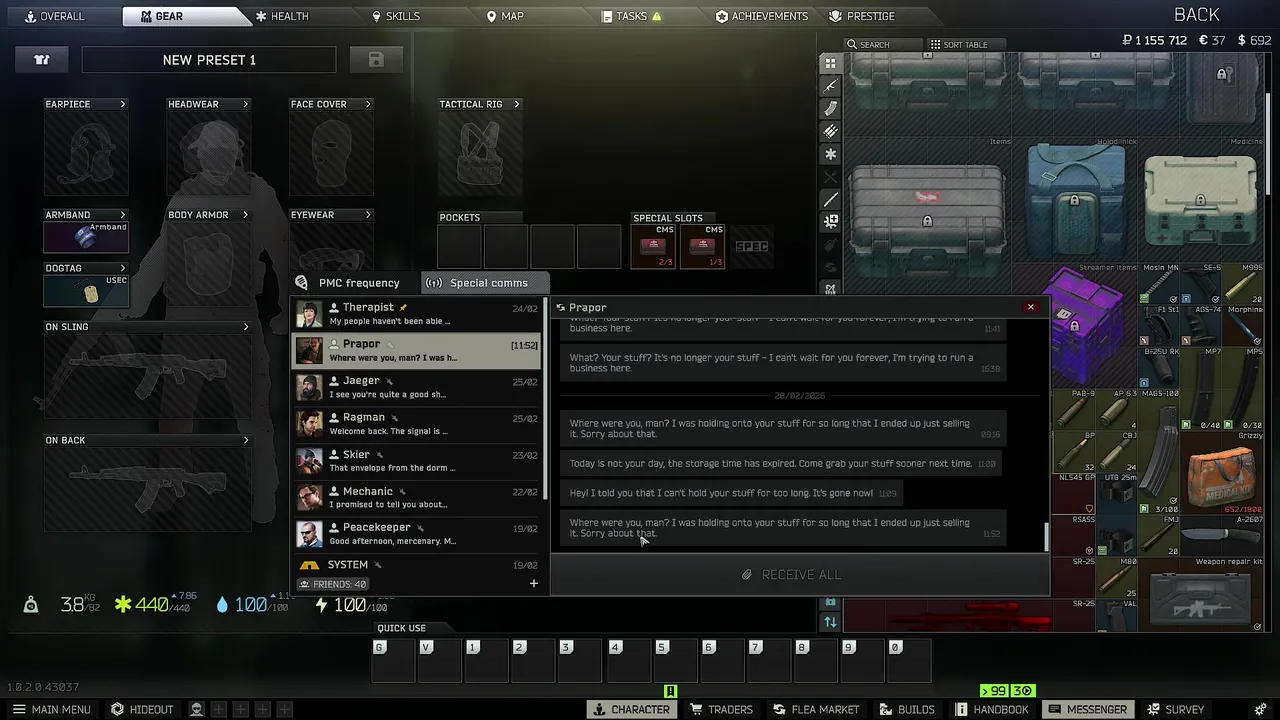Open the Skills tab
The height and width of the screenshot is (720, 1280).
(396, 16)
